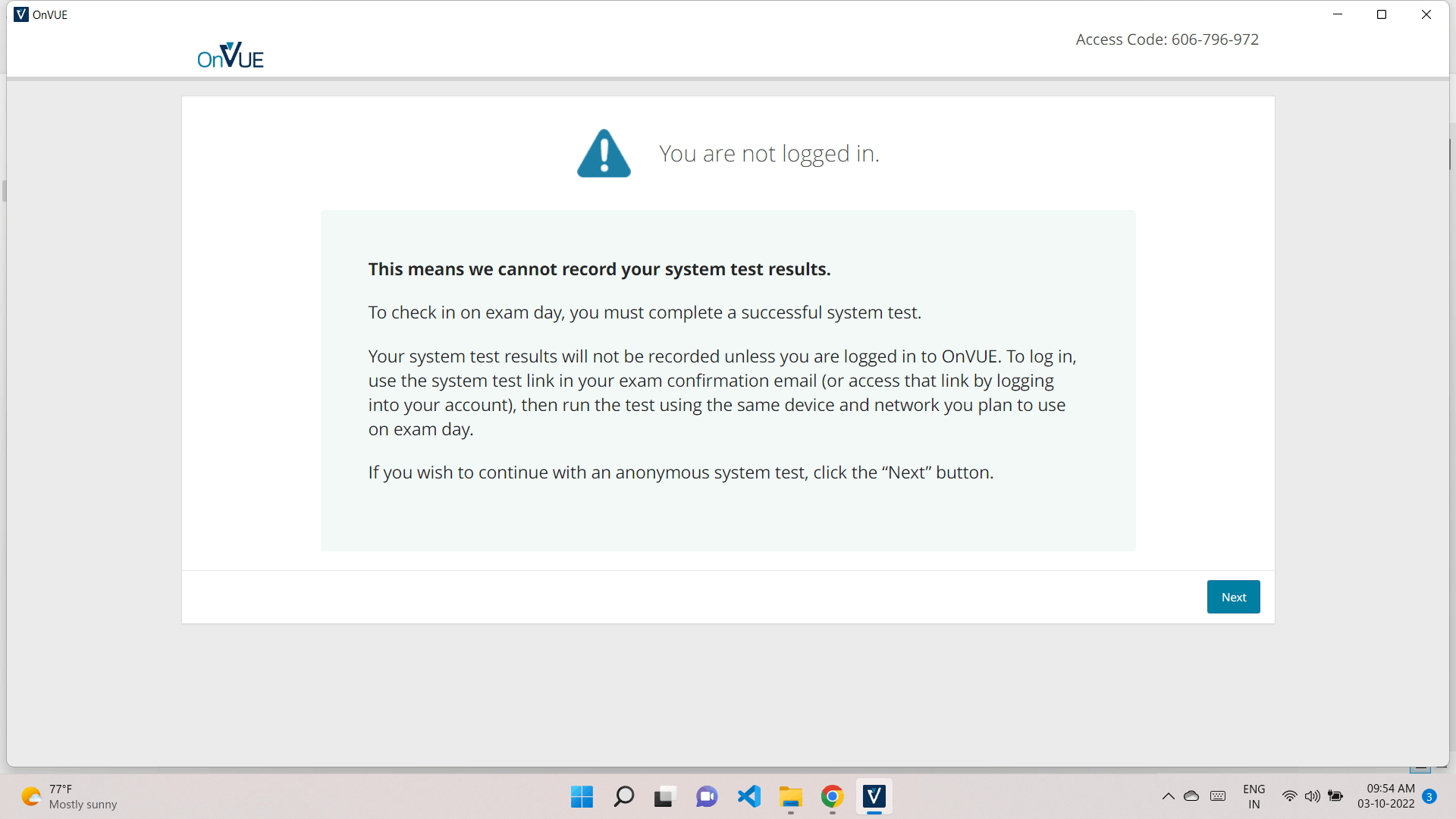Open Task View from taskbar
Viewport: 1456px width, 819px height.
point(664,797)
